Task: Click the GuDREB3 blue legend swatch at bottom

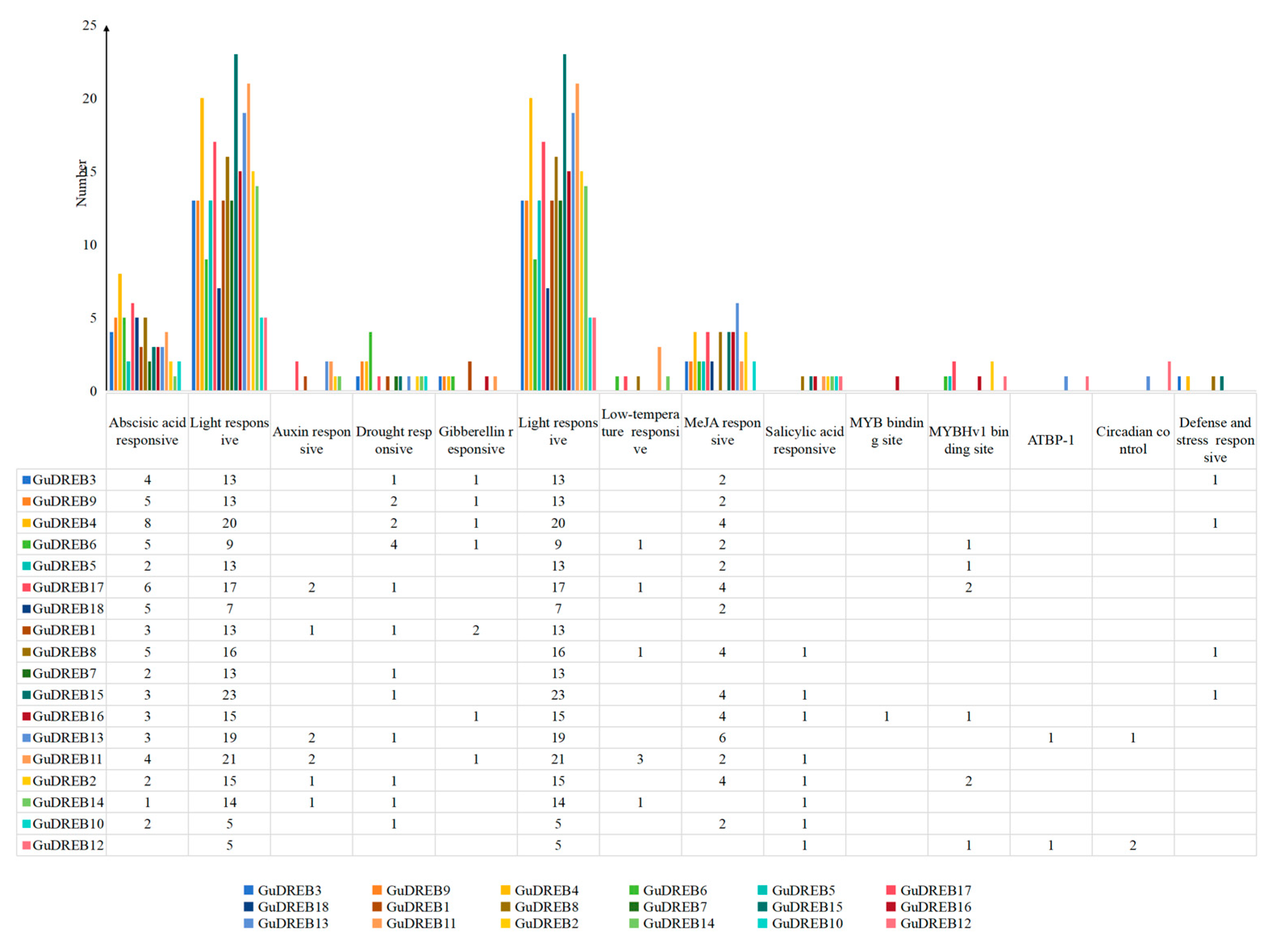Action: pos(248,890)
